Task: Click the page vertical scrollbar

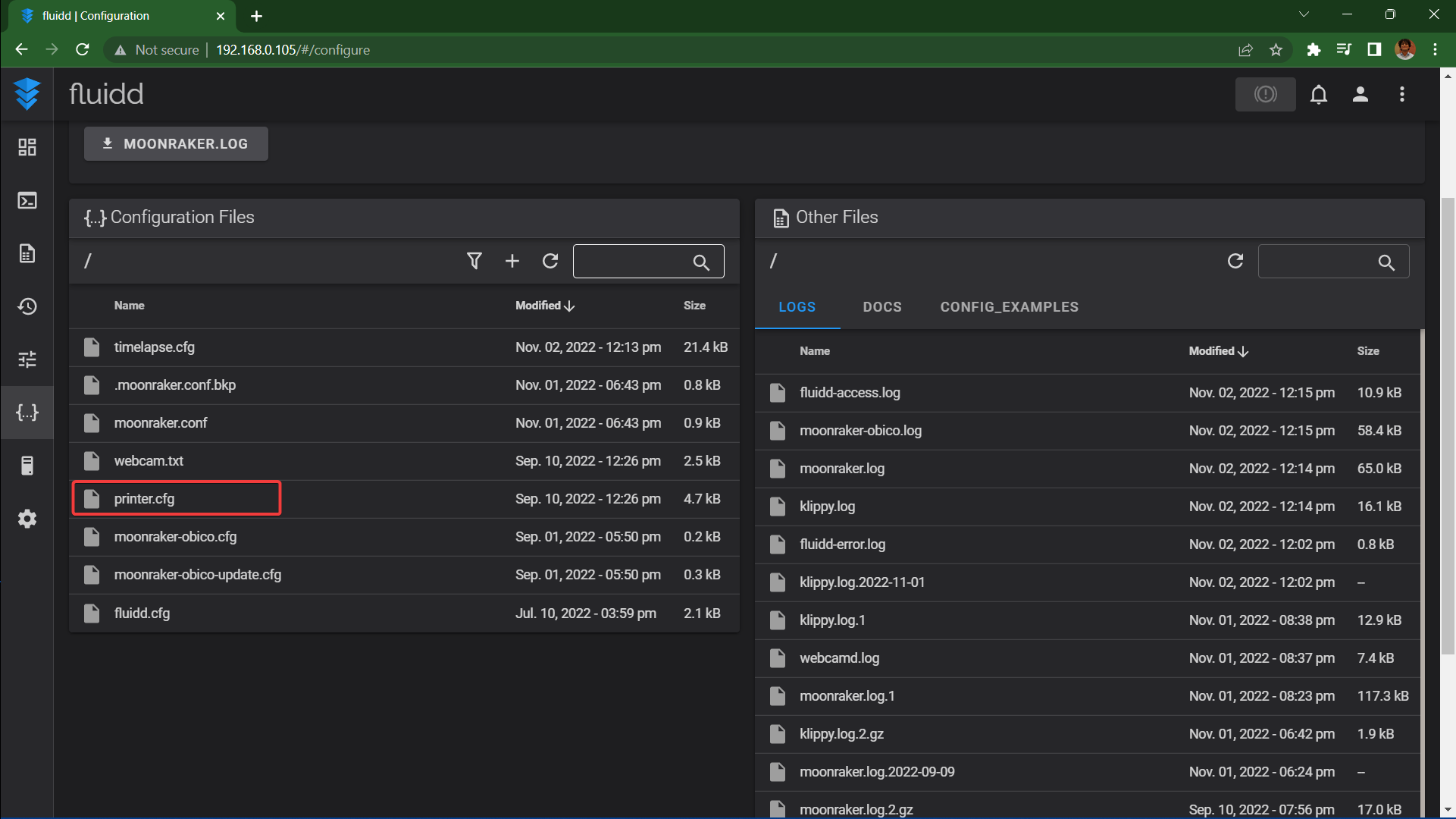Action: [1448, 425]
